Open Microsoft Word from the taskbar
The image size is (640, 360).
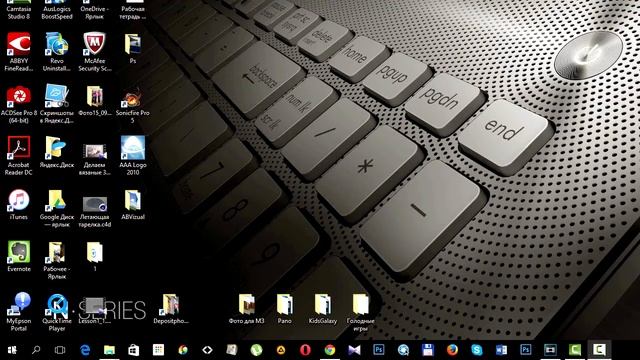(x=501, y=350)
